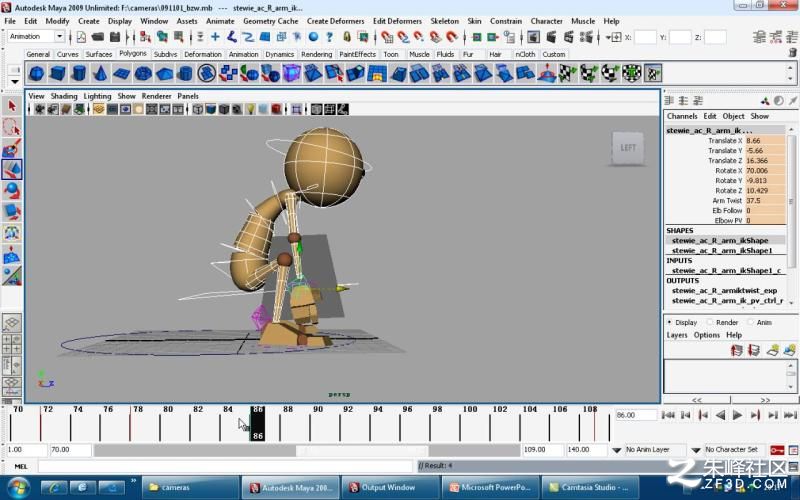The width and height of the screenshot is (800, 500).
Task: Toggle wireframe display in panel toolbar
Action: coord(197,109)
